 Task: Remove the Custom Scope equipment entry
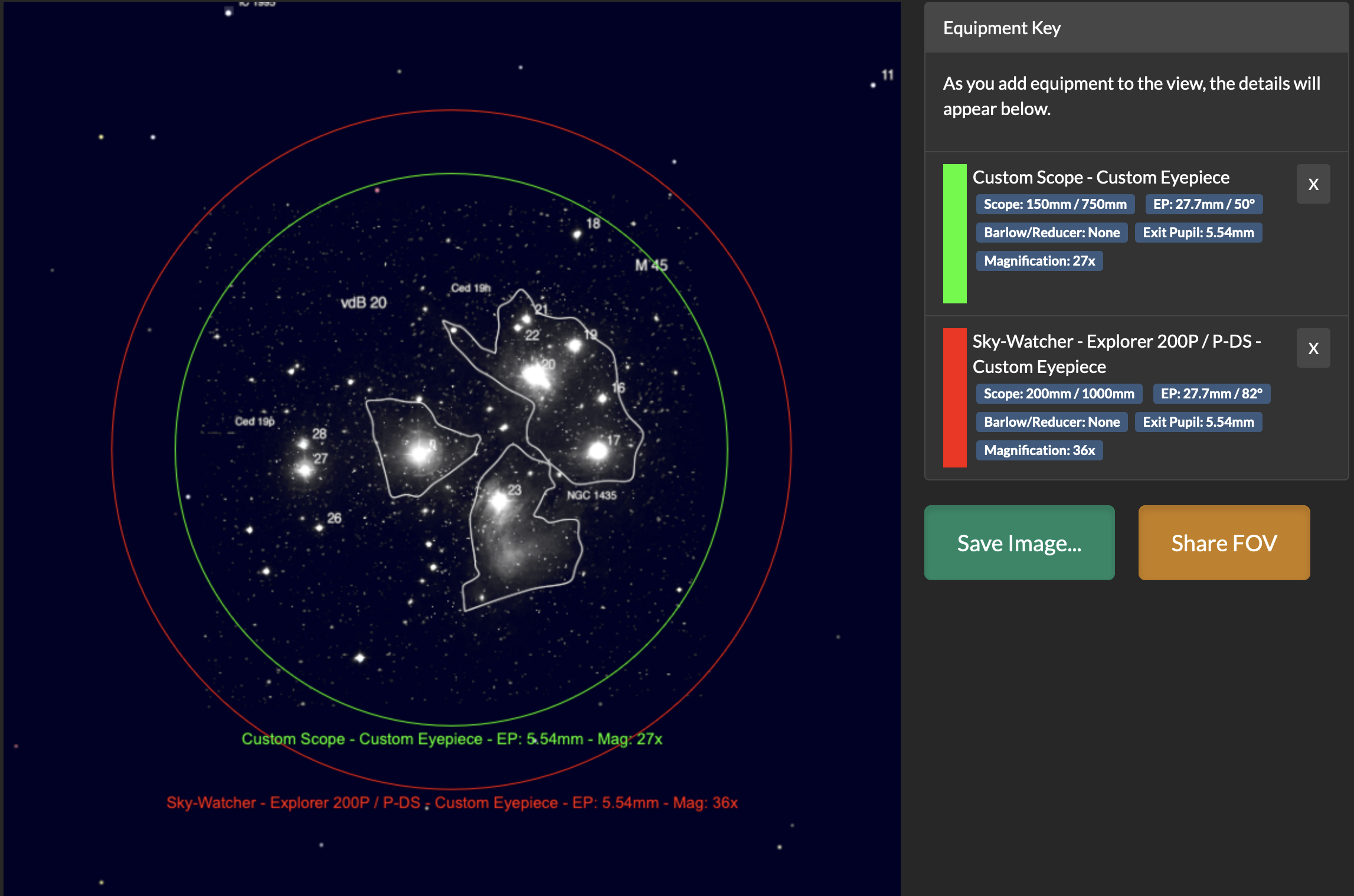[x=1313, y=184]
